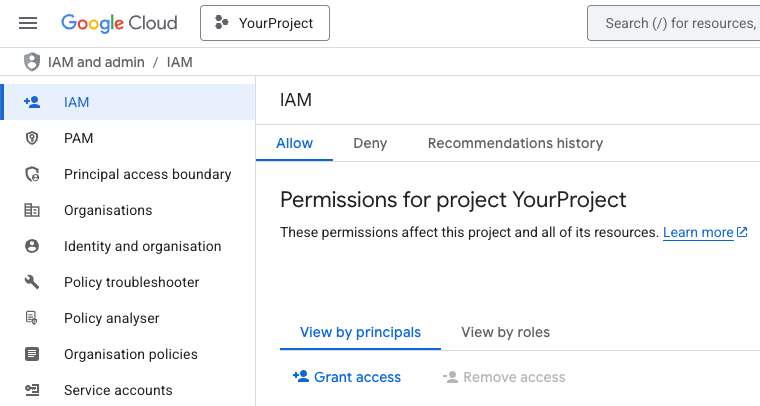Viewport: 760px width, 406px height.
Task: Click the Service accounts key icon
Action: pyautogui.click(x=32, y=390)
